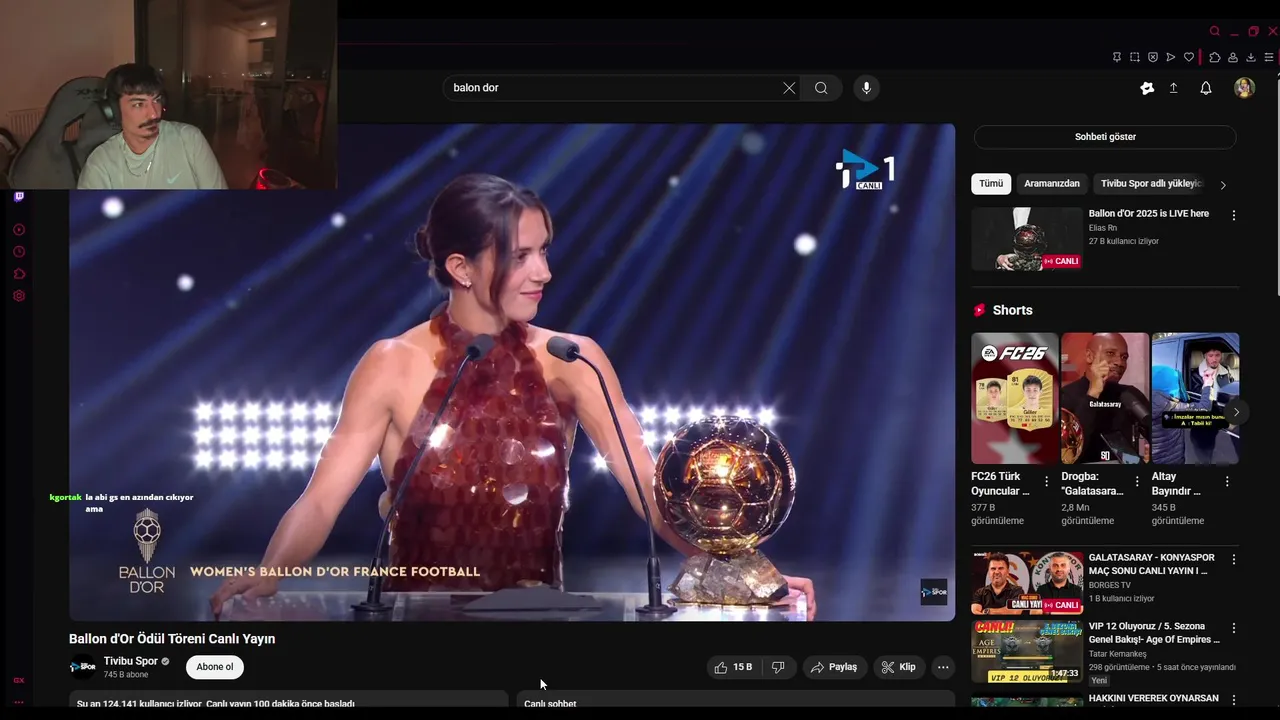The image size is (1280, 720).
Task: Open more actions menu under the video
Action: [x=943, y=667]
